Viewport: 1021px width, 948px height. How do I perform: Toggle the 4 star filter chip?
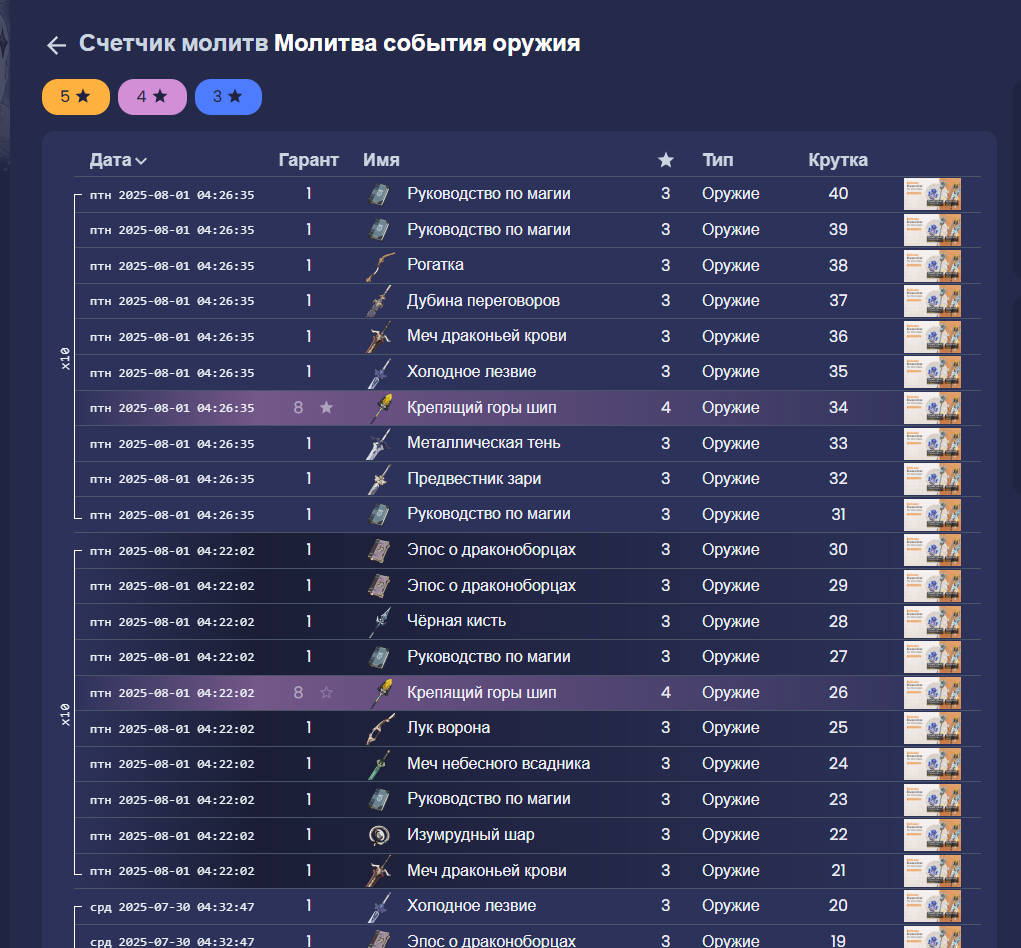pyautogui.click(x=152, y=97)
